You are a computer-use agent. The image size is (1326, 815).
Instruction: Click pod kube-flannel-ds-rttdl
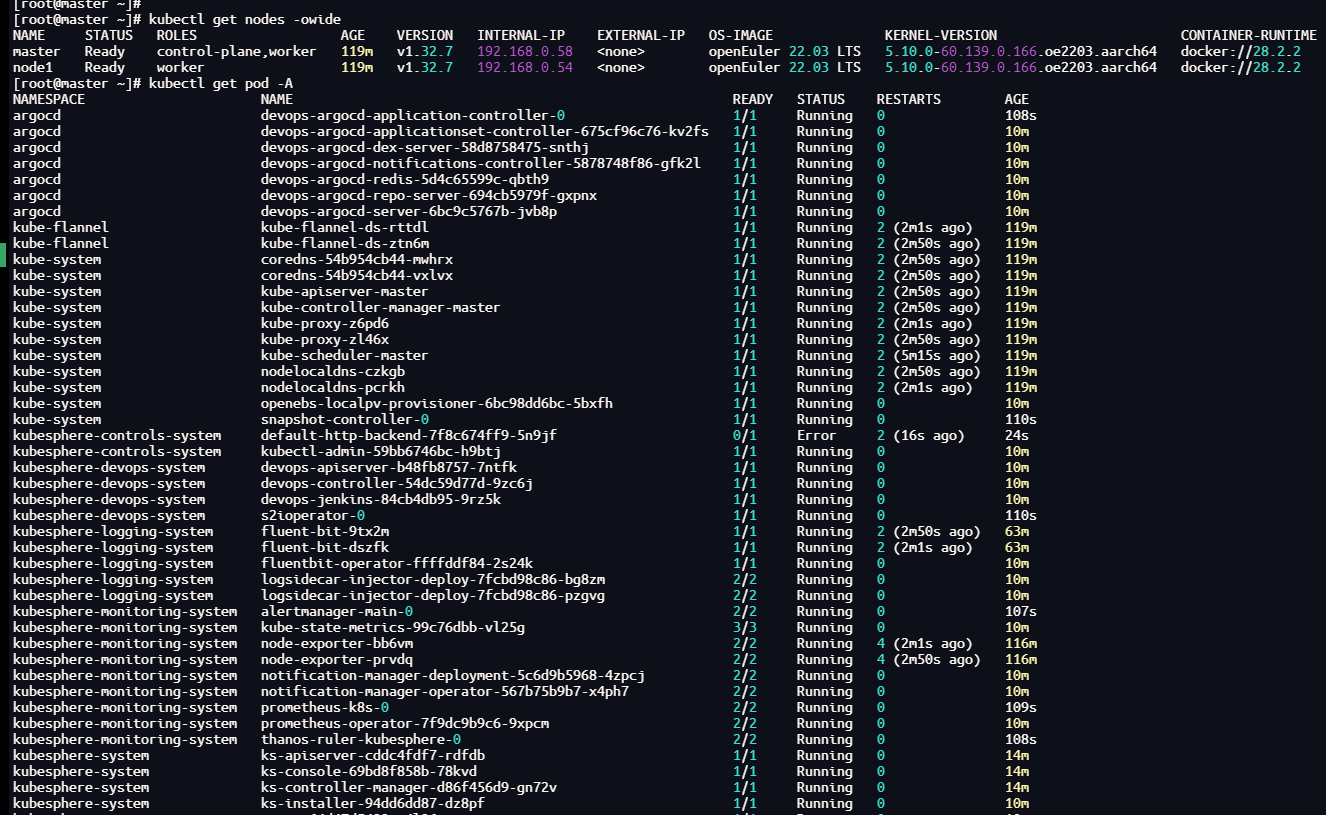345,228
